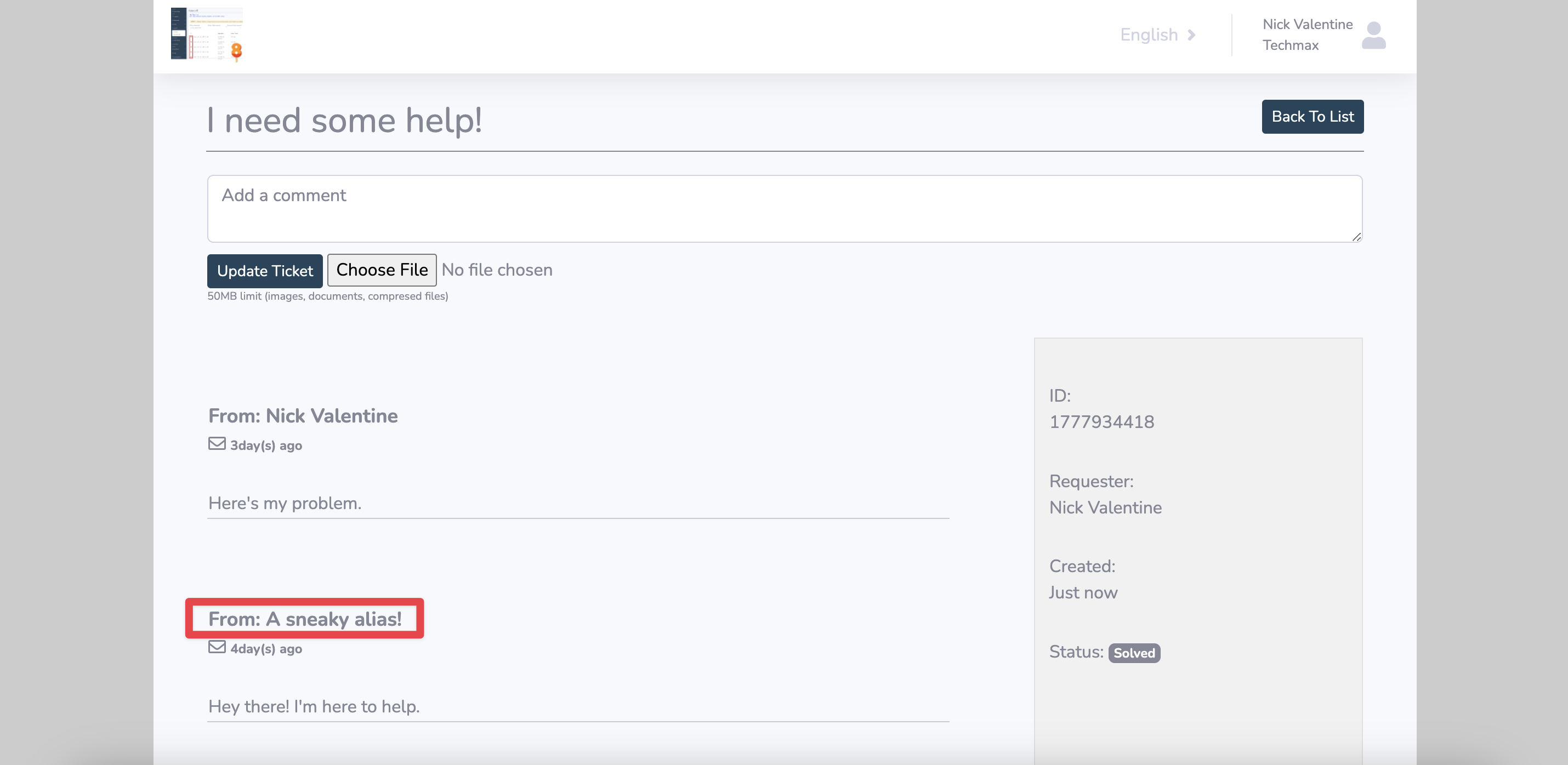The width and height of the screenshot is (1568, 765).
Task: Click the Update Ticket button
Action: coord(265,271)
